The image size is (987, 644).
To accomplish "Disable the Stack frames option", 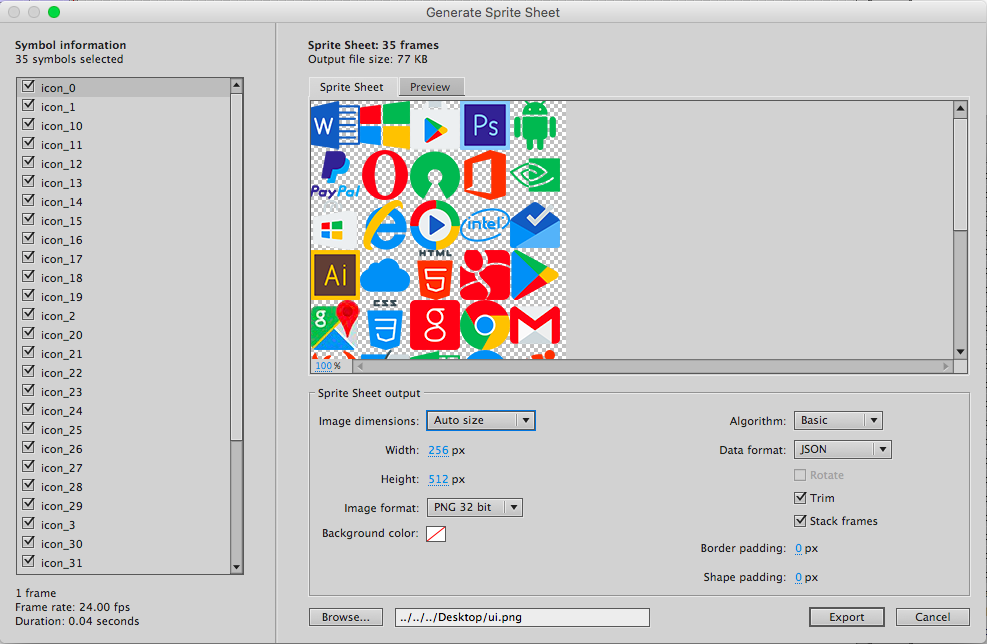I will [x=800, y=521].
